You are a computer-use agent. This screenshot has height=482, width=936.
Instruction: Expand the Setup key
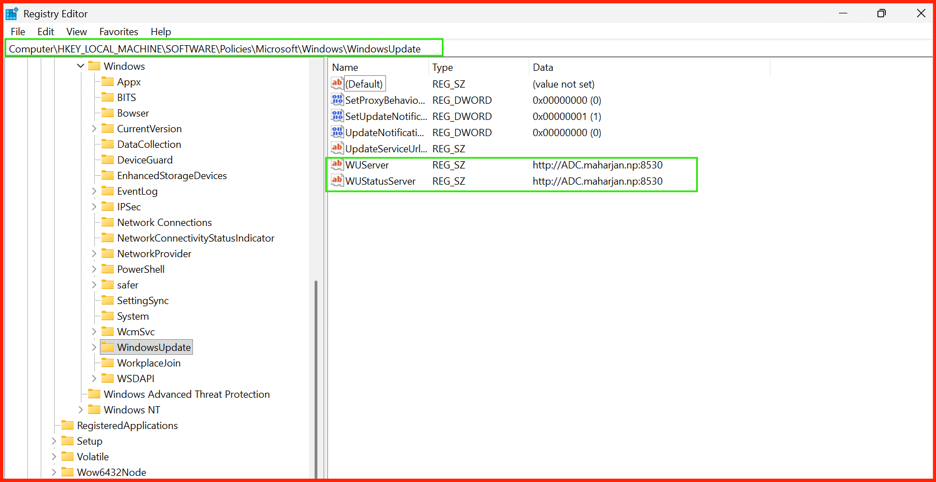[x=54, y=441]
